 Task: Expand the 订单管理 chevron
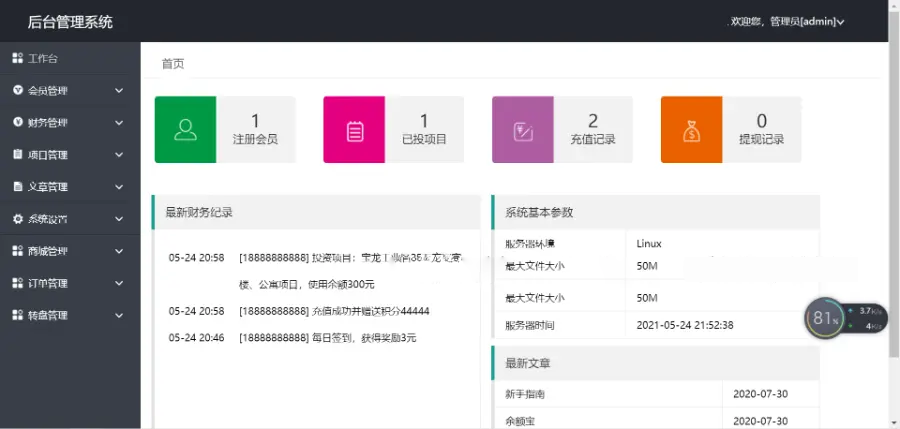coord(119,283)
